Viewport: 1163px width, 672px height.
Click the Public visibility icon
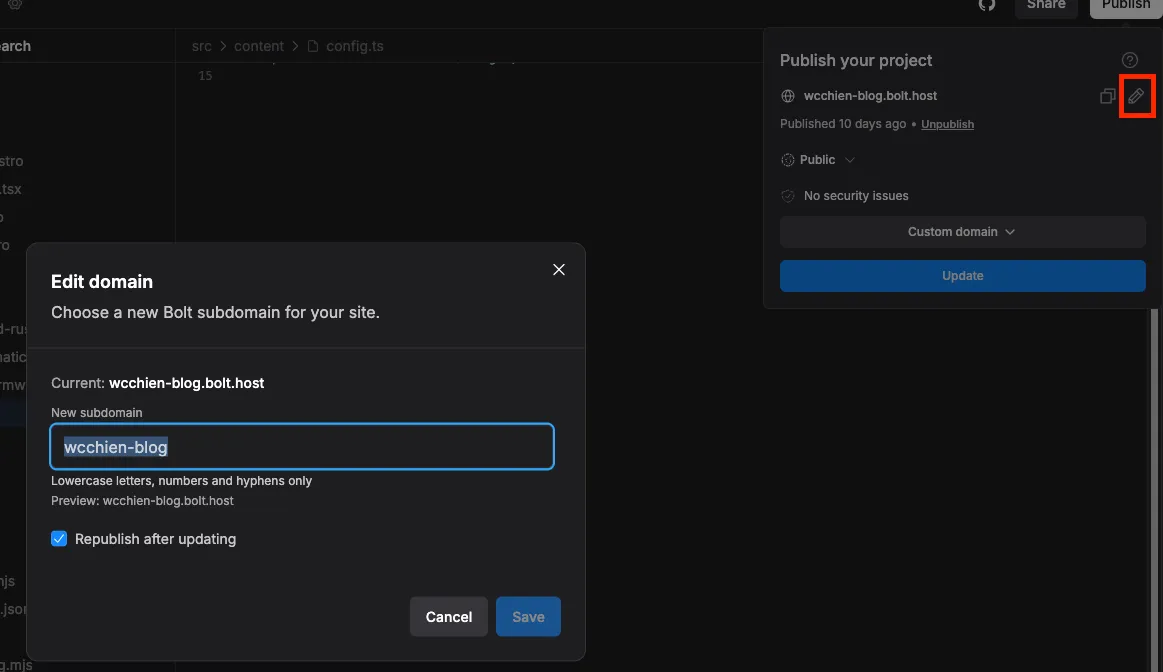click(788, 159)
